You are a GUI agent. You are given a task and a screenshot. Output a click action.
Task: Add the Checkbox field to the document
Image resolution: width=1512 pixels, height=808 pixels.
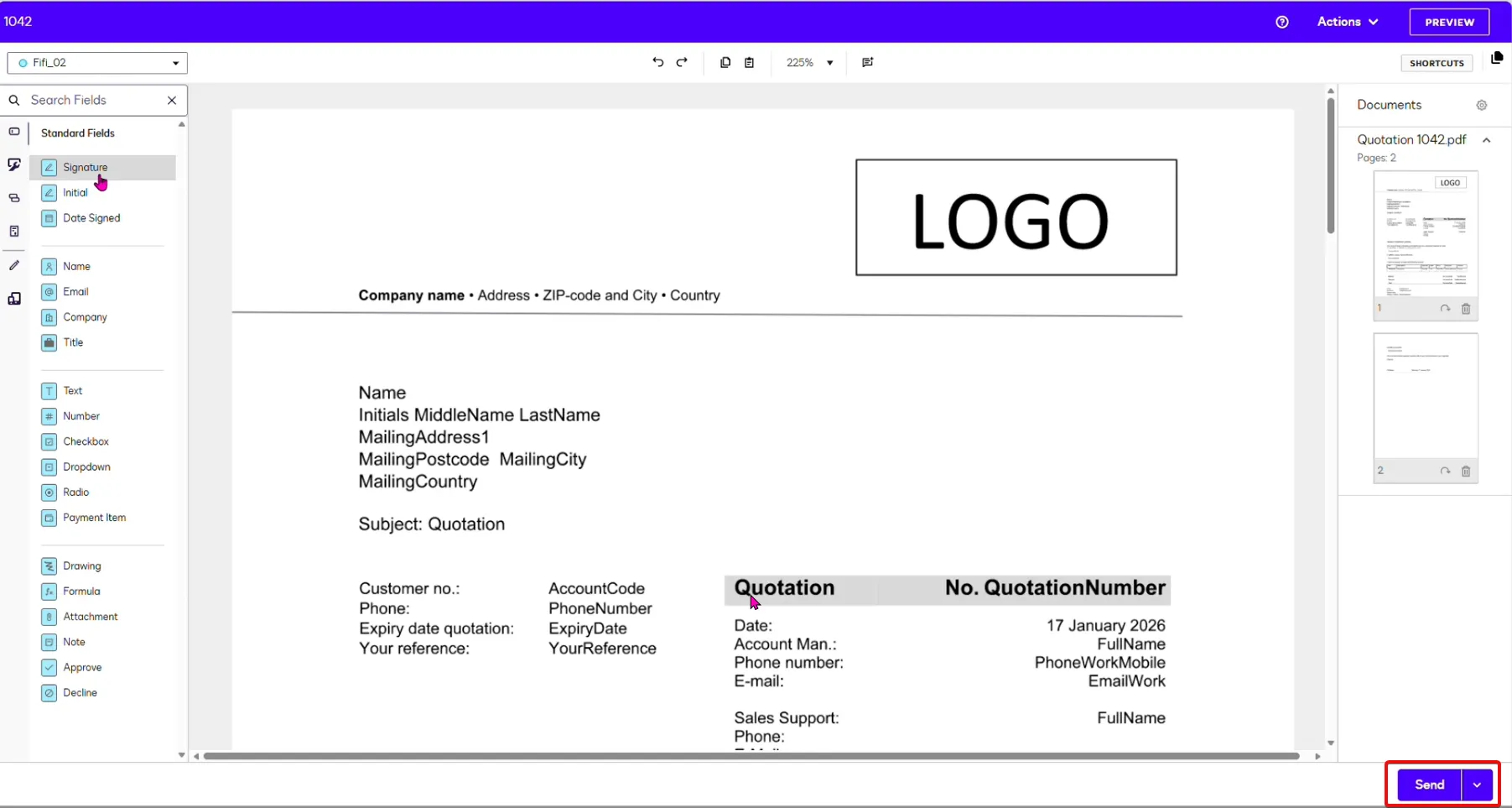point(84,441)
